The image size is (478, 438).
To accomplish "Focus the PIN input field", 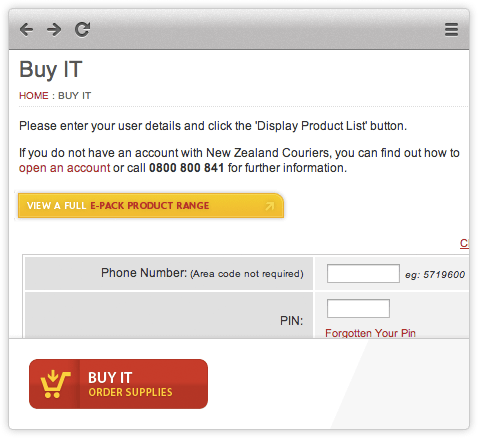I will point(358,308).
